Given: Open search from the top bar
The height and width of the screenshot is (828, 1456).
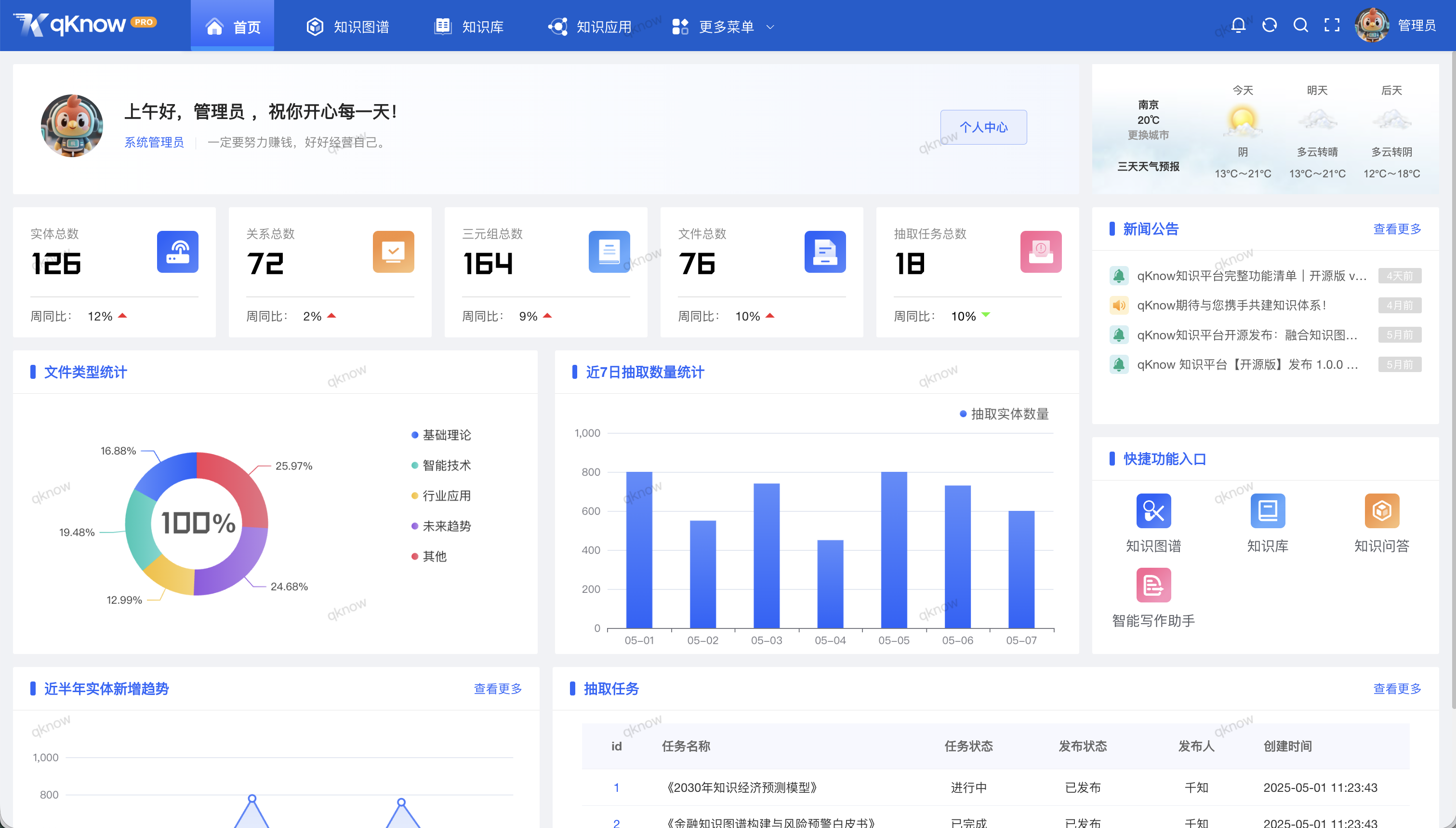Looking at the screenshot, I should tap(1300, 25).
